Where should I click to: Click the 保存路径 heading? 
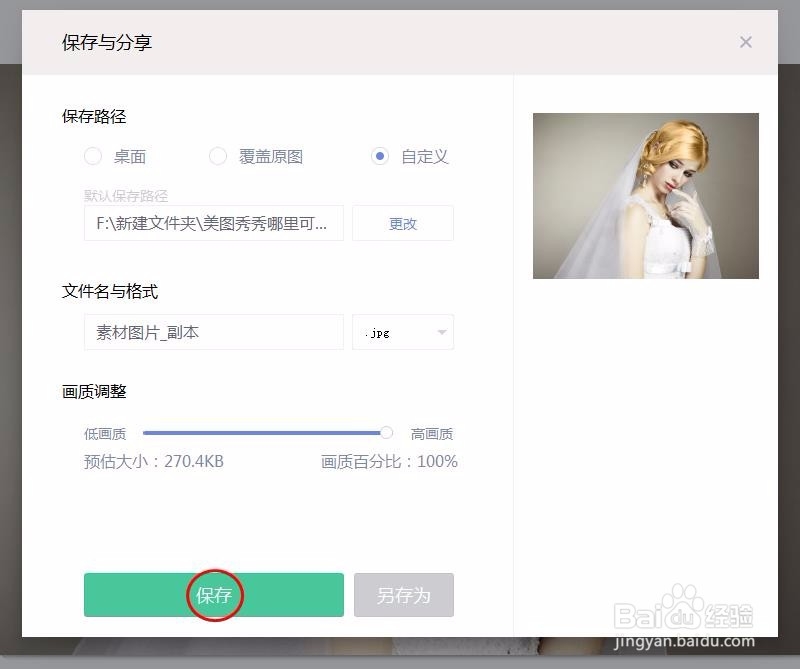[x=94, y=116]
